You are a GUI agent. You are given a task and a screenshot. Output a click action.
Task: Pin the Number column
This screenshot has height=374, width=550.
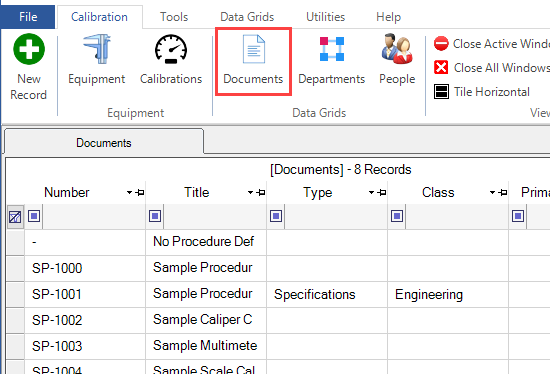[x=140, y=192]
